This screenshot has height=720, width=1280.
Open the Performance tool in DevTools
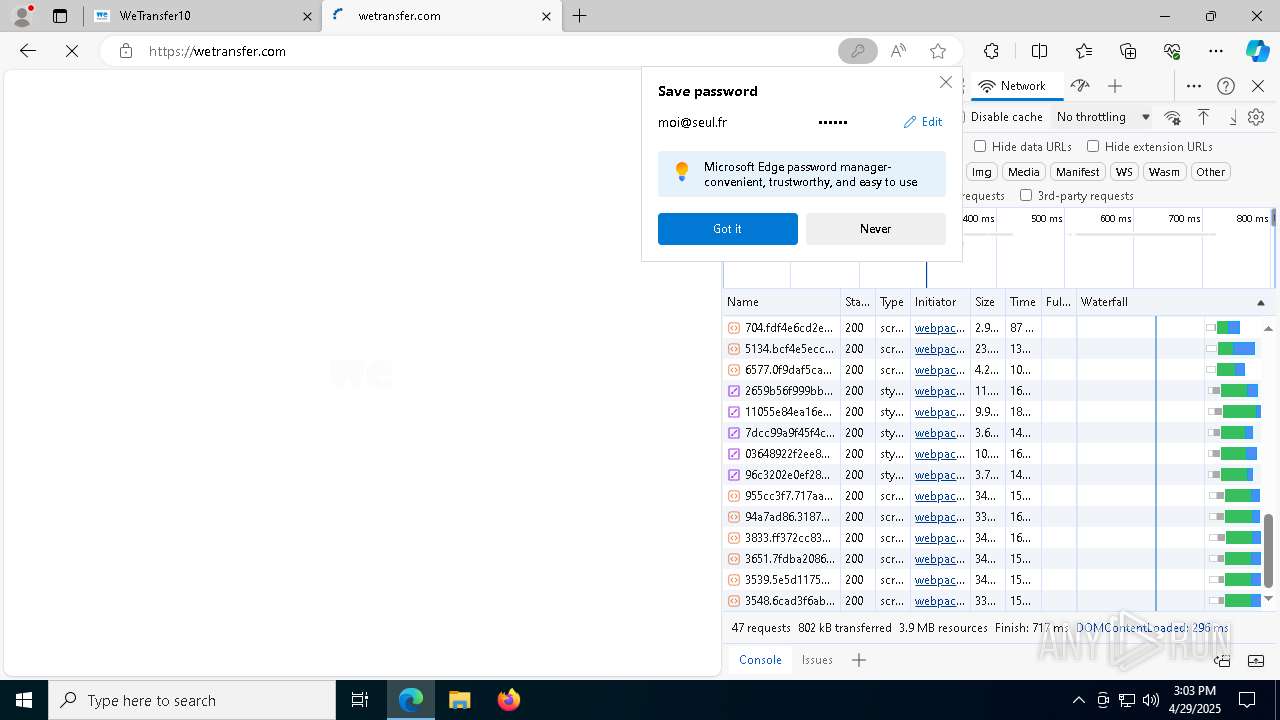[1080, 86]
